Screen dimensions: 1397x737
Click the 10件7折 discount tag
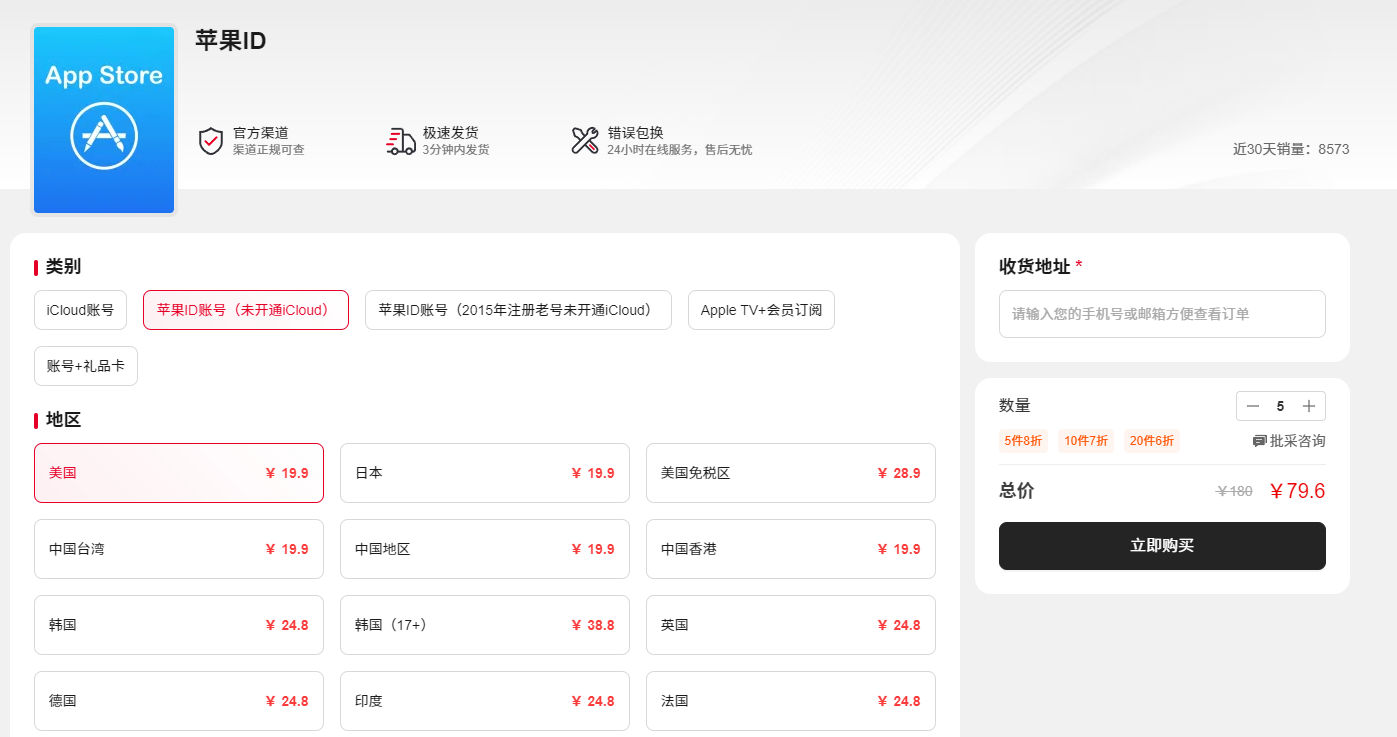[1086, 441]
